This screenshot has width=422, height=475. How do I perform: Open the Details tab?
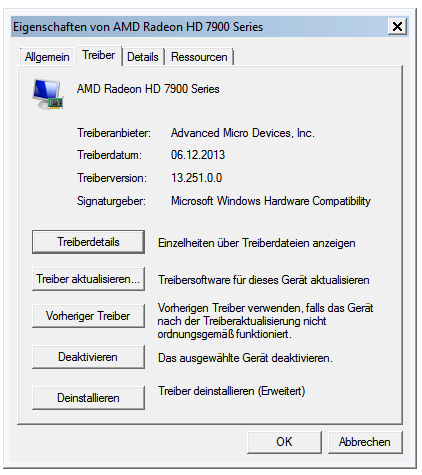pos(143,57)
